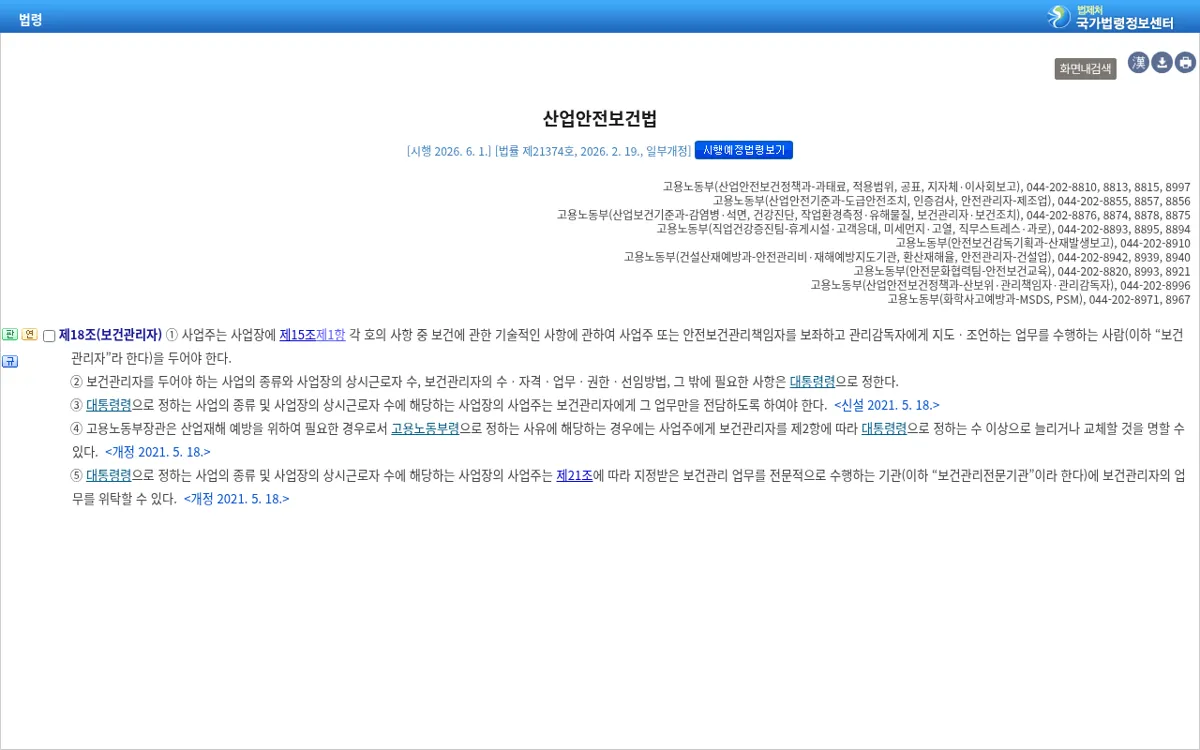Open the 대통령령 link in paragraph ④
1200x750 pixels.
coord(884,428)
